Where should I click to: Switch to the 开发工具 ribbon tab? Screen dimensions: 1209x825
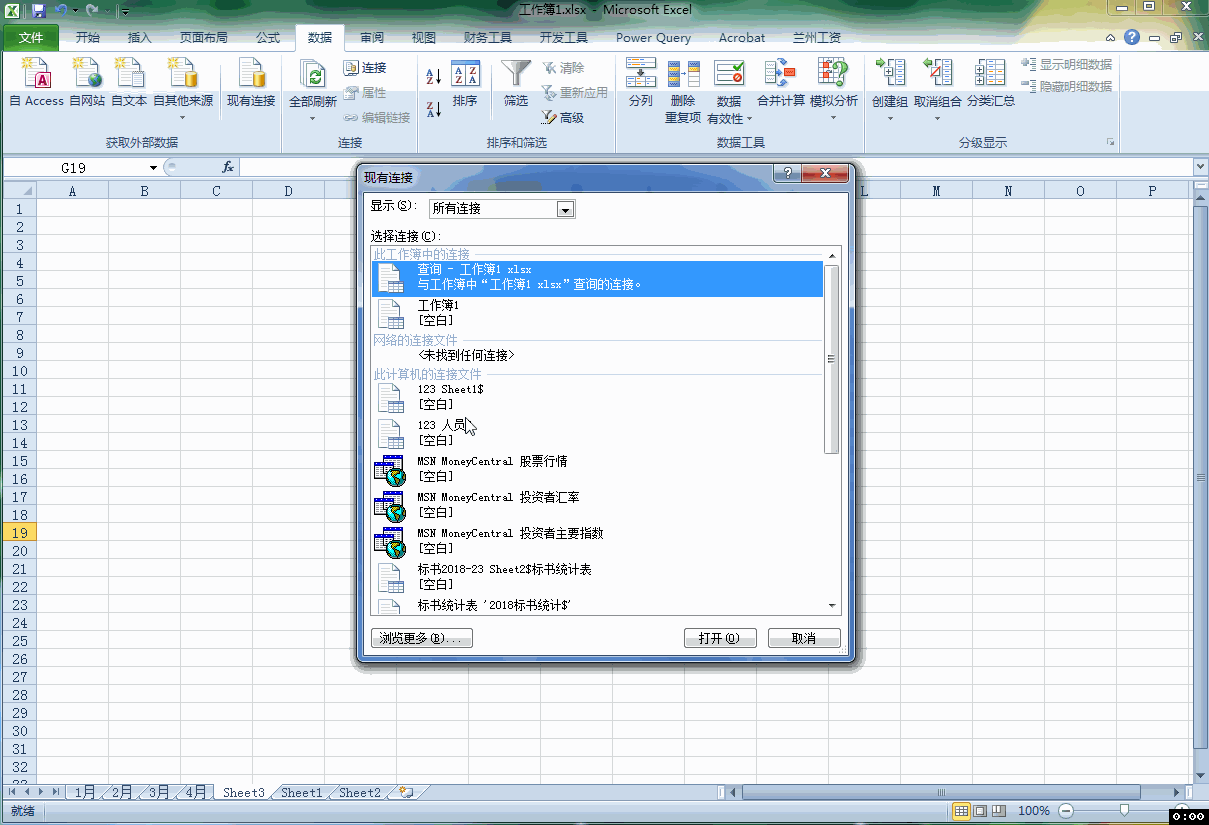564,38
